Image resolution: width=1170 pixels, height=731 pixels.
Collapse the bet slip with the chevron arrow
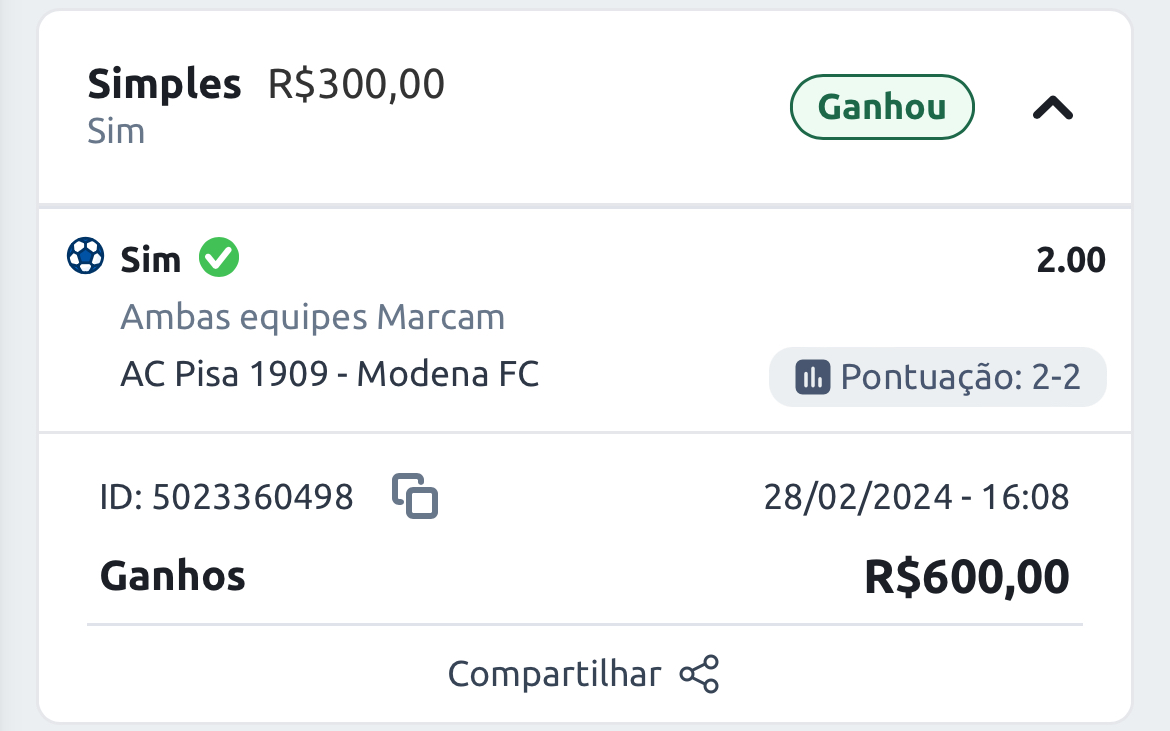[x=1052, y=108]
